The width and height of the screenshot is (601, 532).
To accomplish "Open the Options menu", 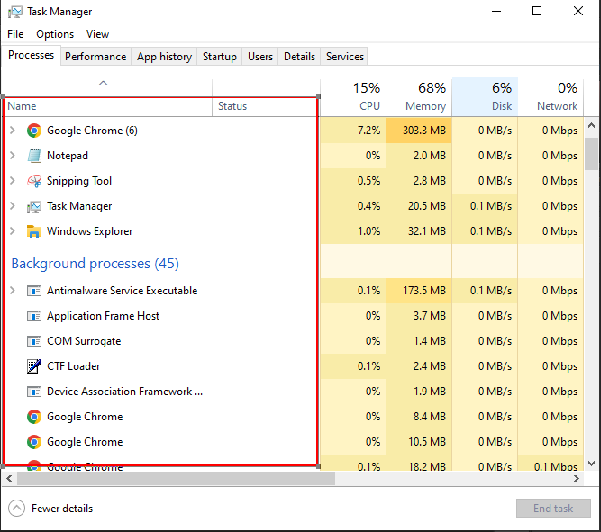I will click(x=55, y=34).
